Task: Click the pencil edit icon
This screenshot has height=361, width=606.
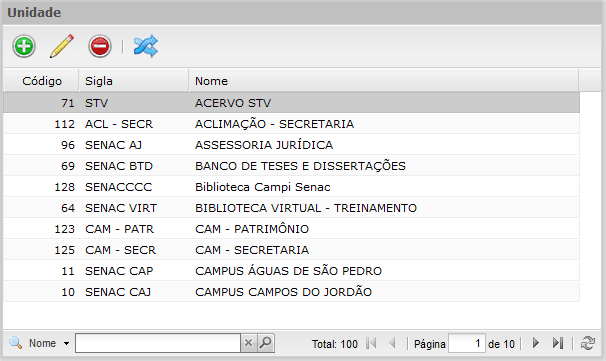Action: [62, 46]
